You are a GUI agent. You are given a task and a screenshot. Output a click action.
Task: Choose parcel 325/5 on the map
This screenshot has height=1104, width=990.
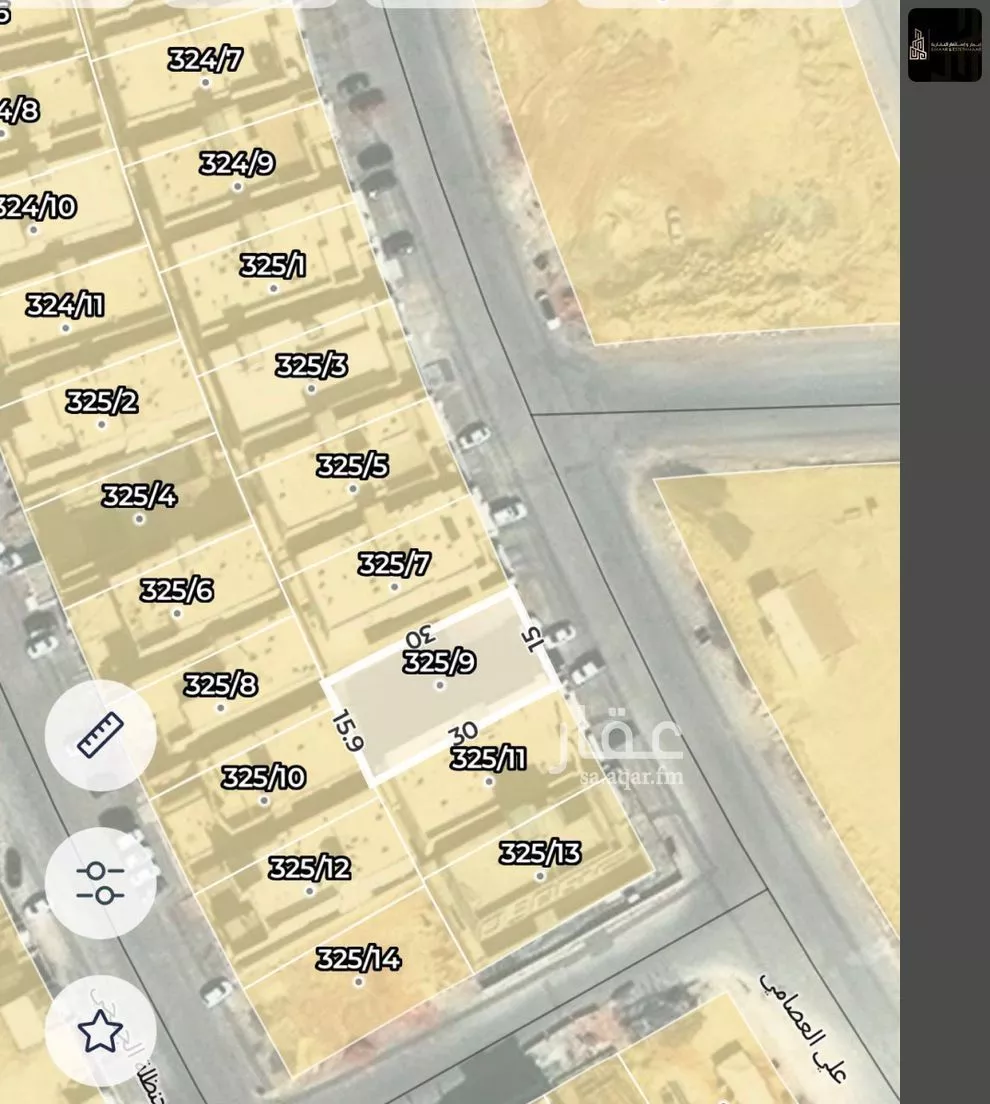click(x=352, y=465)
